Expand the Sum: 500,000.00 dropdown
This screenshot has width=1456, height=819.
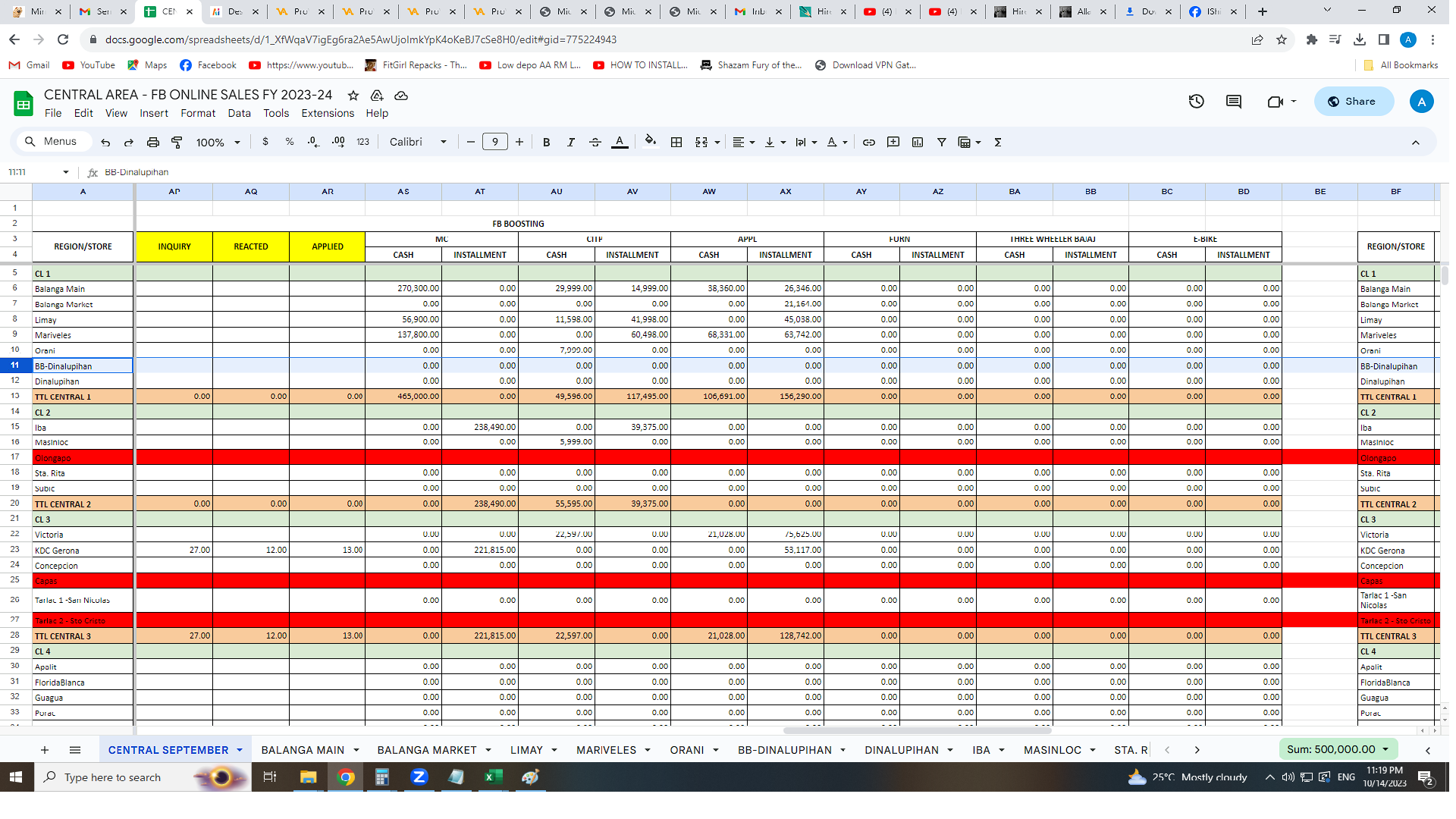click(x=1338, y=749)
